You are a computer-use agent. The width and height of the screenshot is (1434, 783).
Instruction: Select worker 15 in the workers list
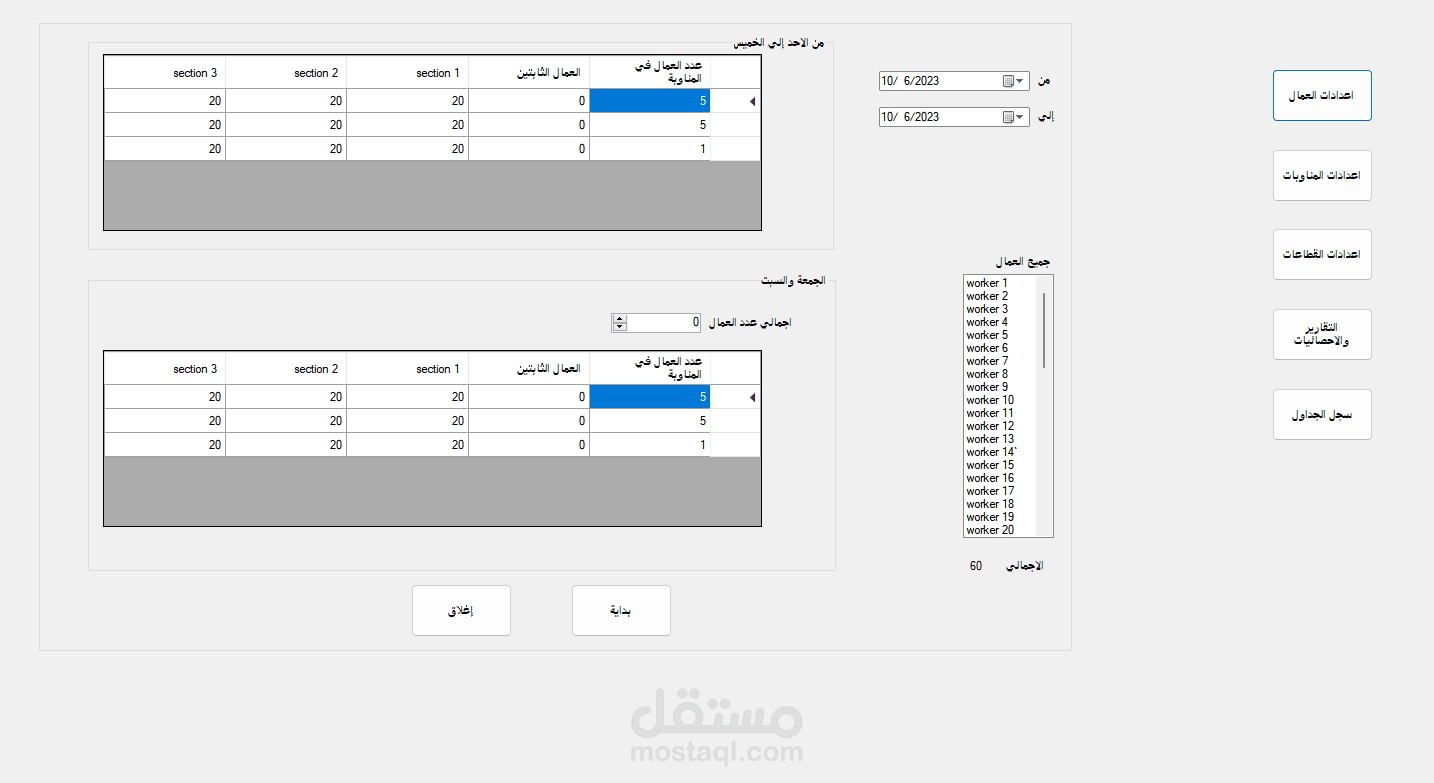[x=990, y=465]
